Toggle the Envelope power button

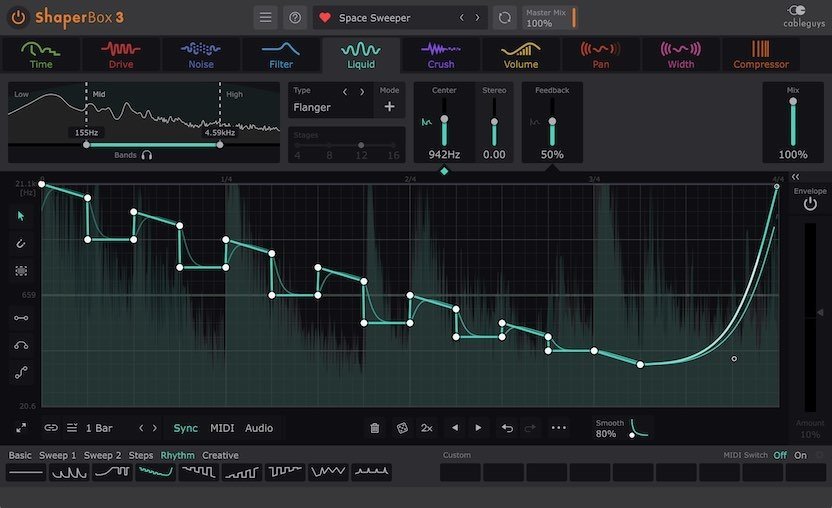click(810, 204)
